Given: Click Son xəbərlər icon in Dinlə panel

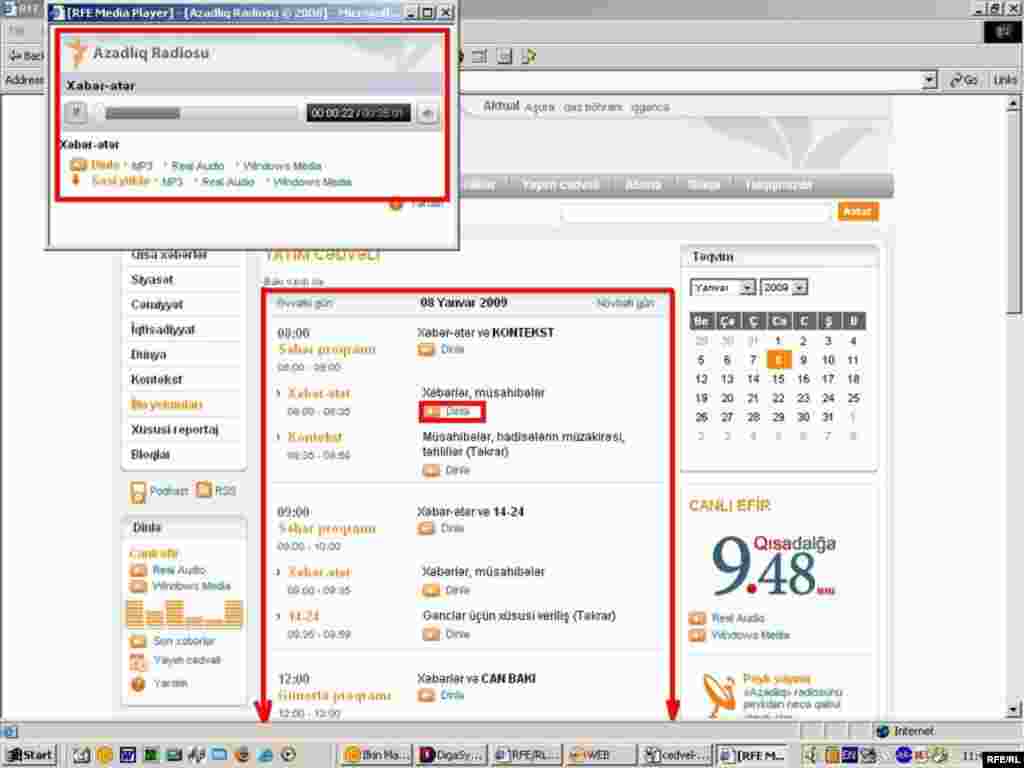Looking at the screenshot, I should tap(138, 641).
